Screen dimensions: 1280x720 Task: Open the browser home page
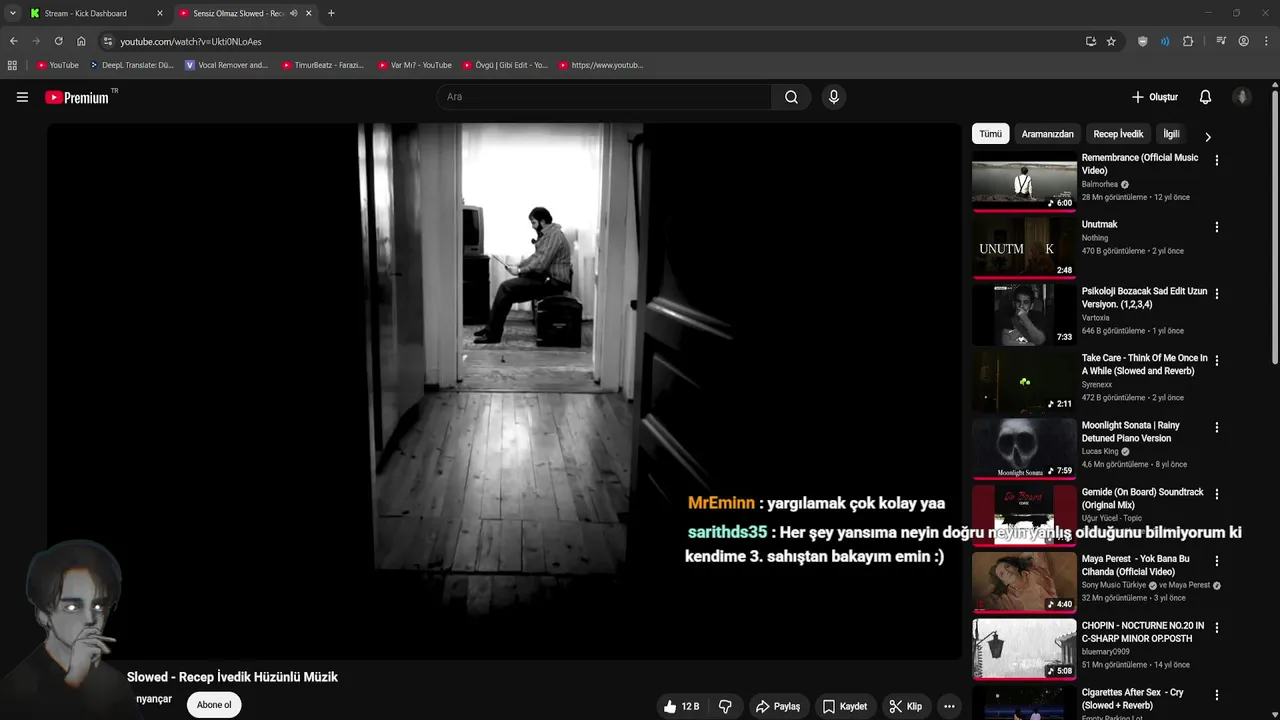81,41
